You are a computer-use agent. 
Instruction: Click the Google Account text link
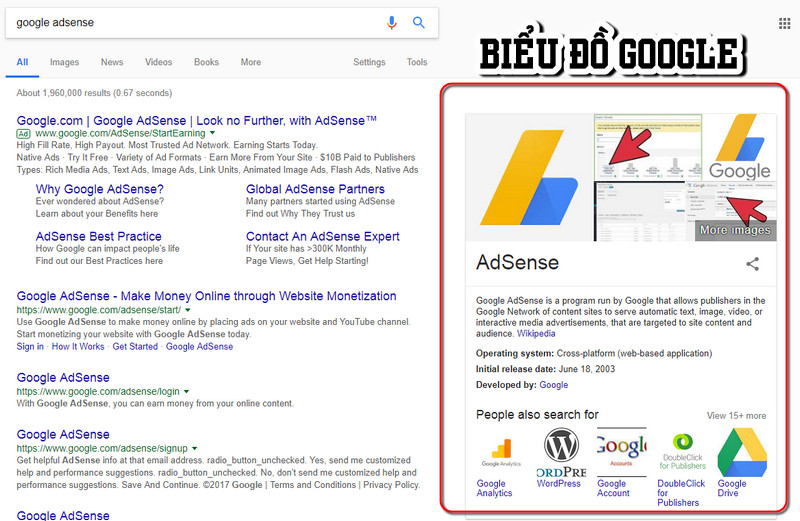613,488
